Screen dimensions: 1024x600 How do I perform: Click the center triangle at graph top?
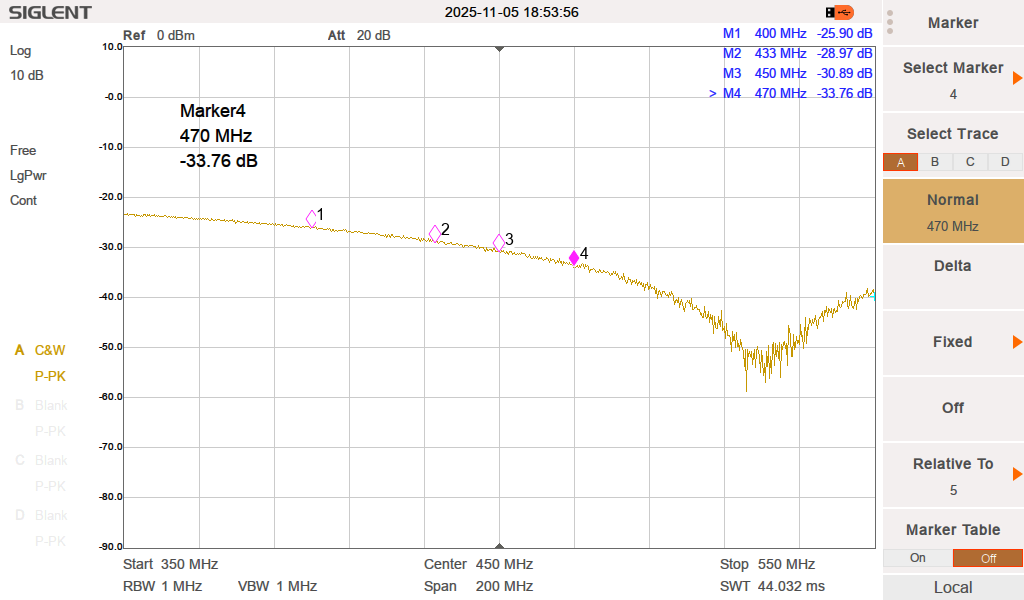click(x=500, y=48)
